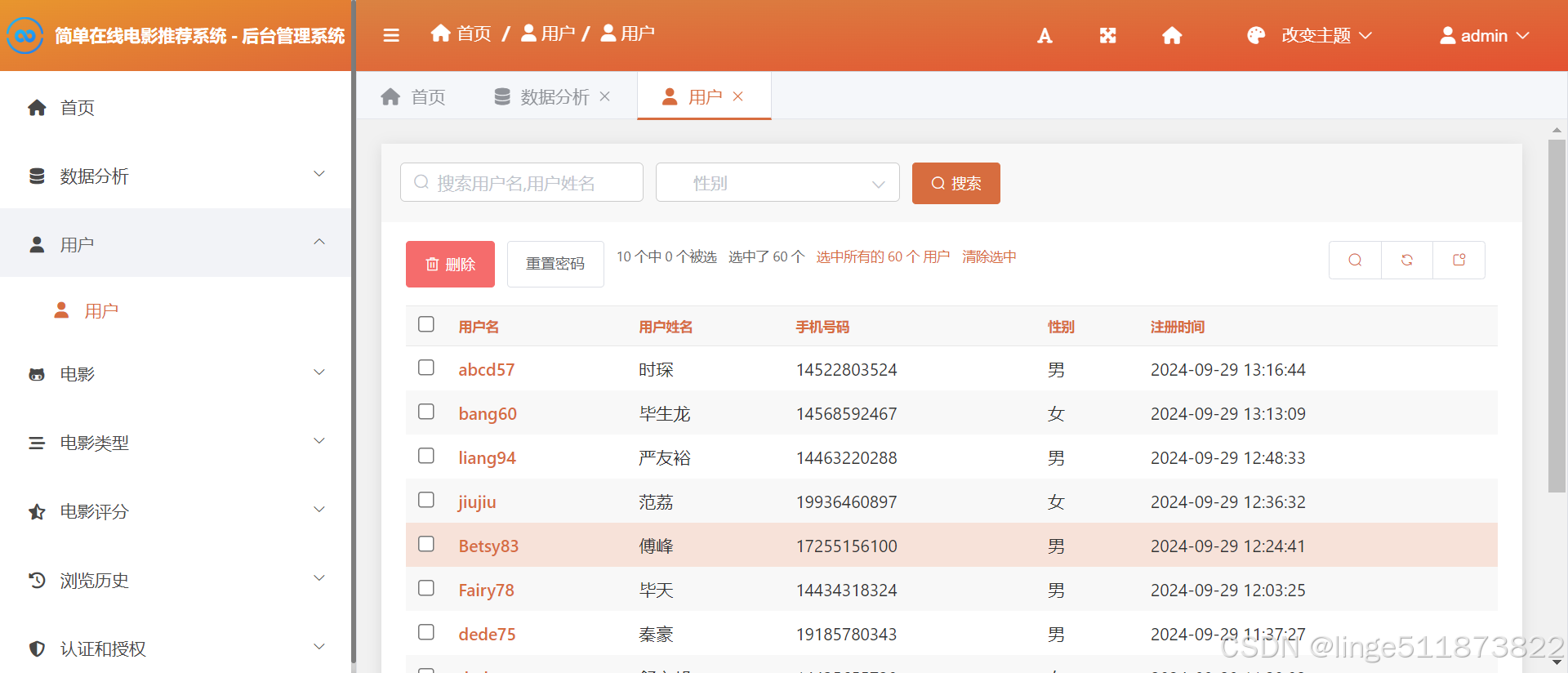Open 认证和授权 sidebar menu
1568x673 pixels.
(x=176, y=649)
